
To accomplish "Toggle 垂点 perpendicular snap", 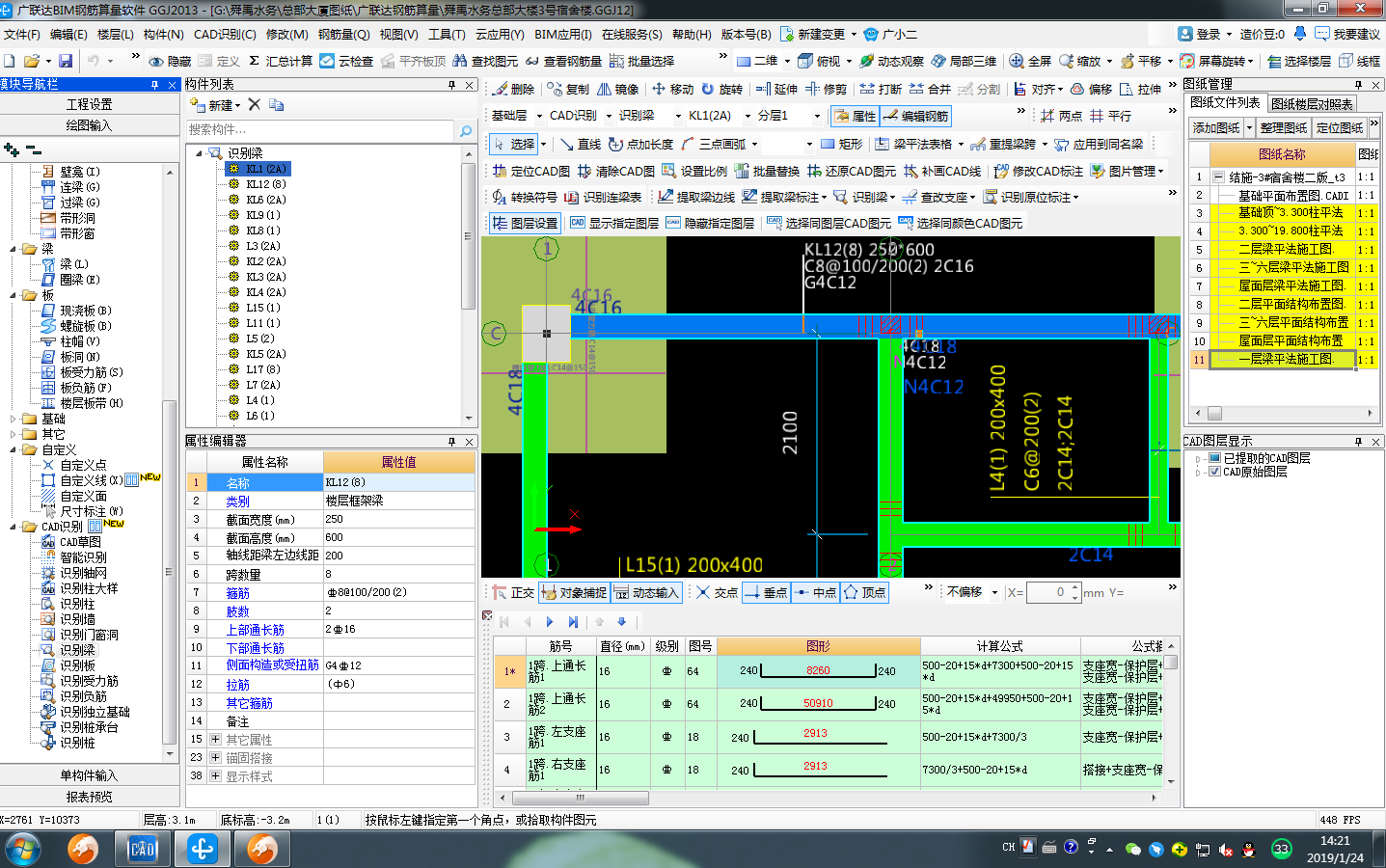I will (766, 592).
